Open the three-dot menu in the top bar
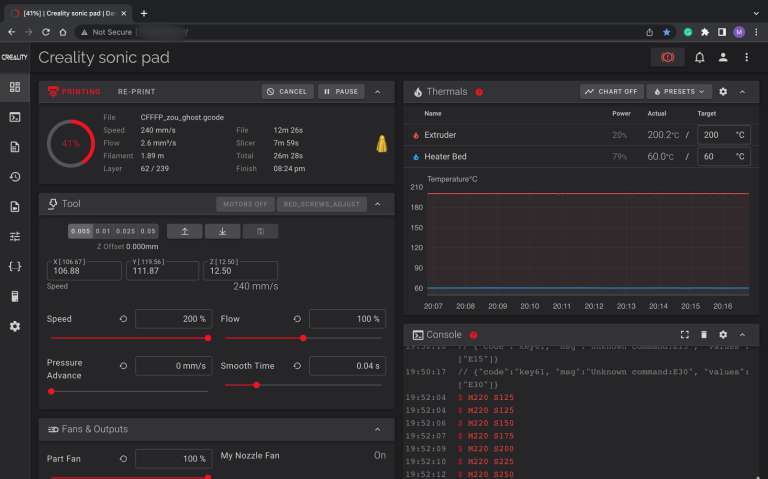The image size is (768, 479). [746, 58]
